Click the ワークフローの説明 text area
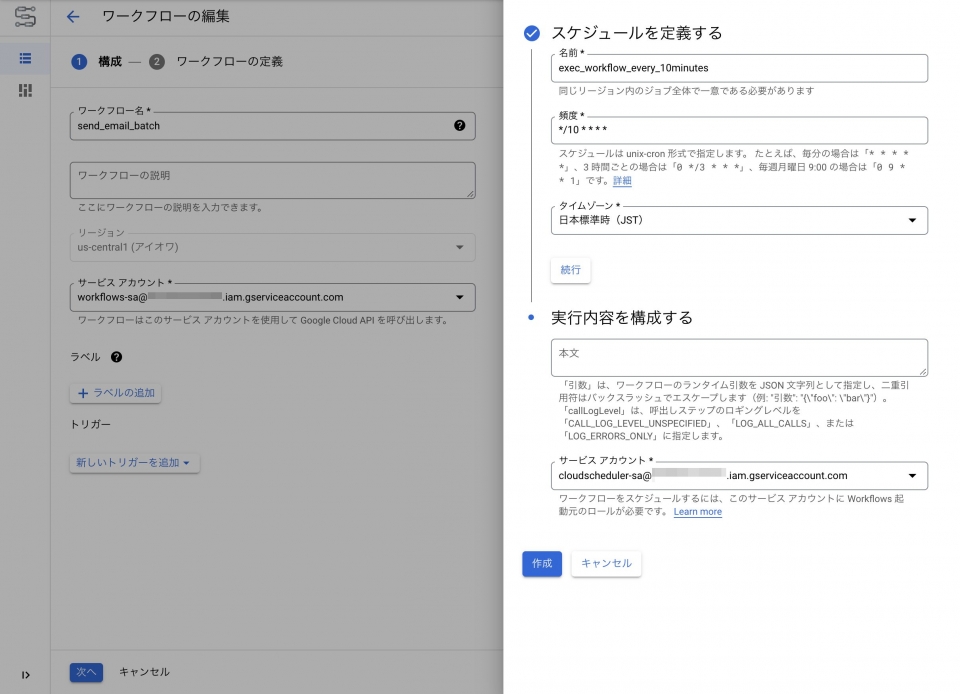 (272, 181)
